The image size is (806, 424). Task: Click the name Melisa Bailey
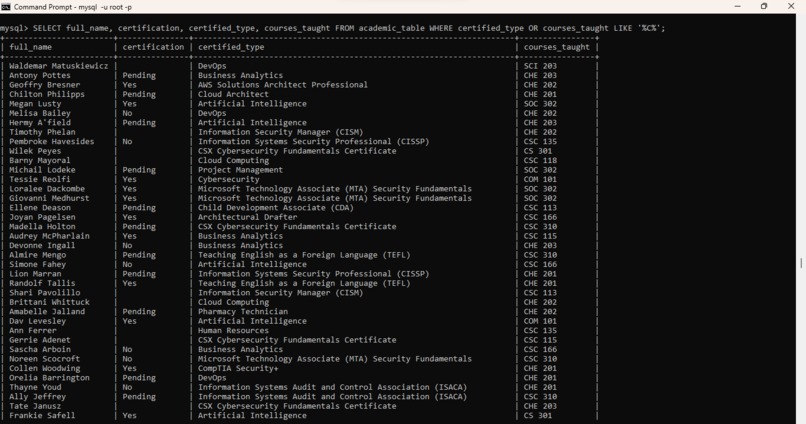40,113
